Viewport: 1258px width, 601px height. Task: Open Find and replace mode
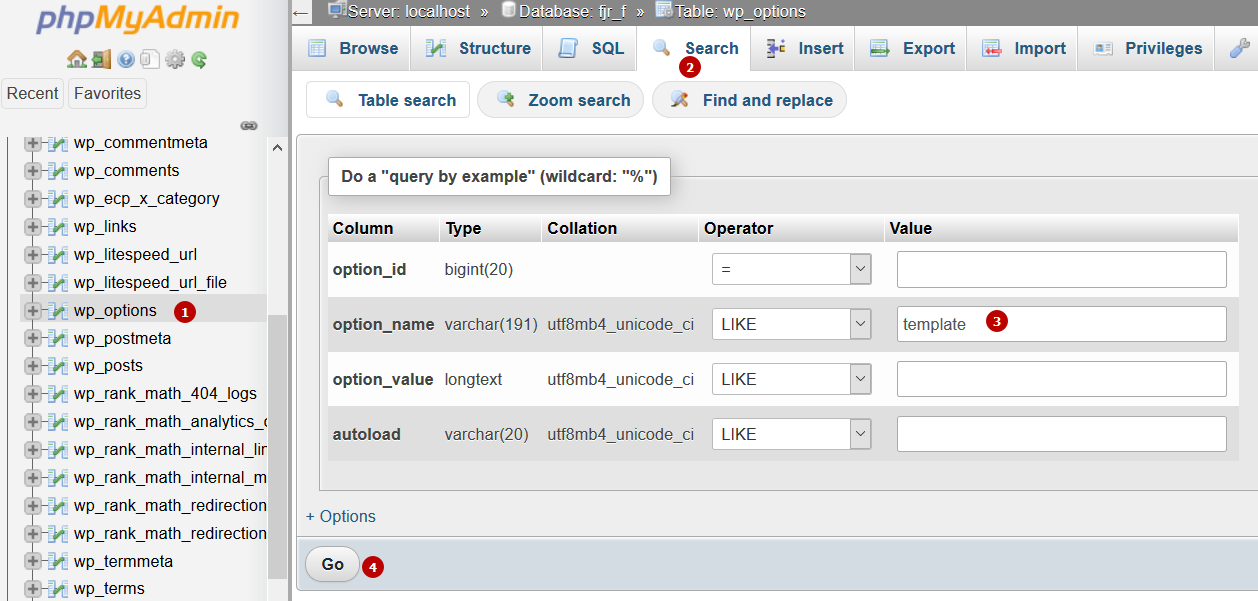coord(748,99)
